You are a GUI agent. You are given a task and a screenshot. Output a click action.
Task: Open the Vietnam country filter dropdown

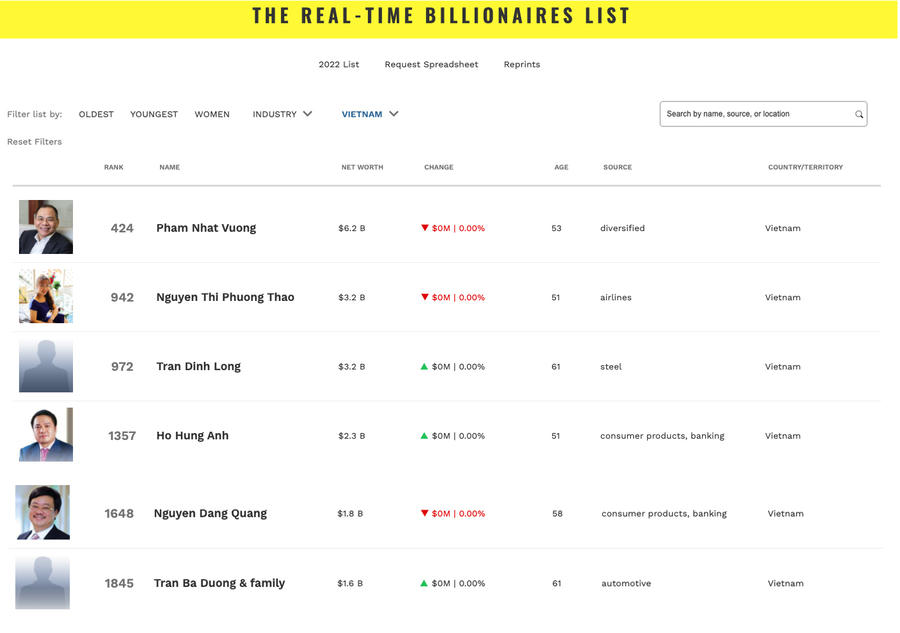point(370,114)
